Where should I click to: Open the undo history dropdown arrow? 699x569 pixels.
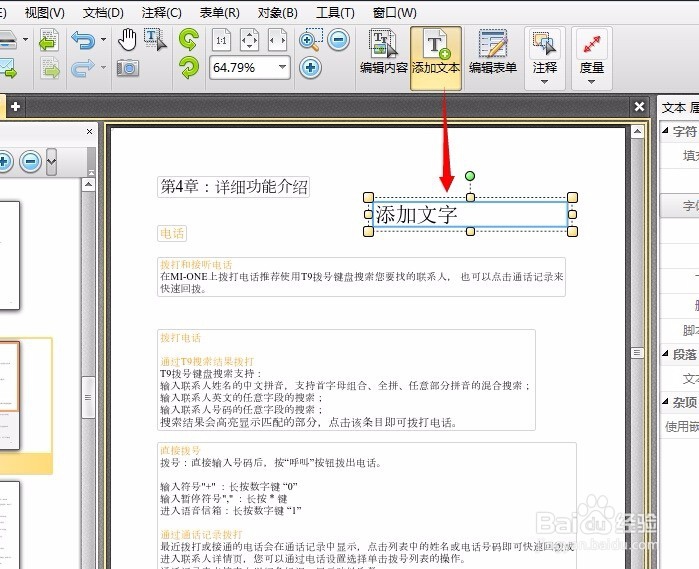[x=103, y=40]
